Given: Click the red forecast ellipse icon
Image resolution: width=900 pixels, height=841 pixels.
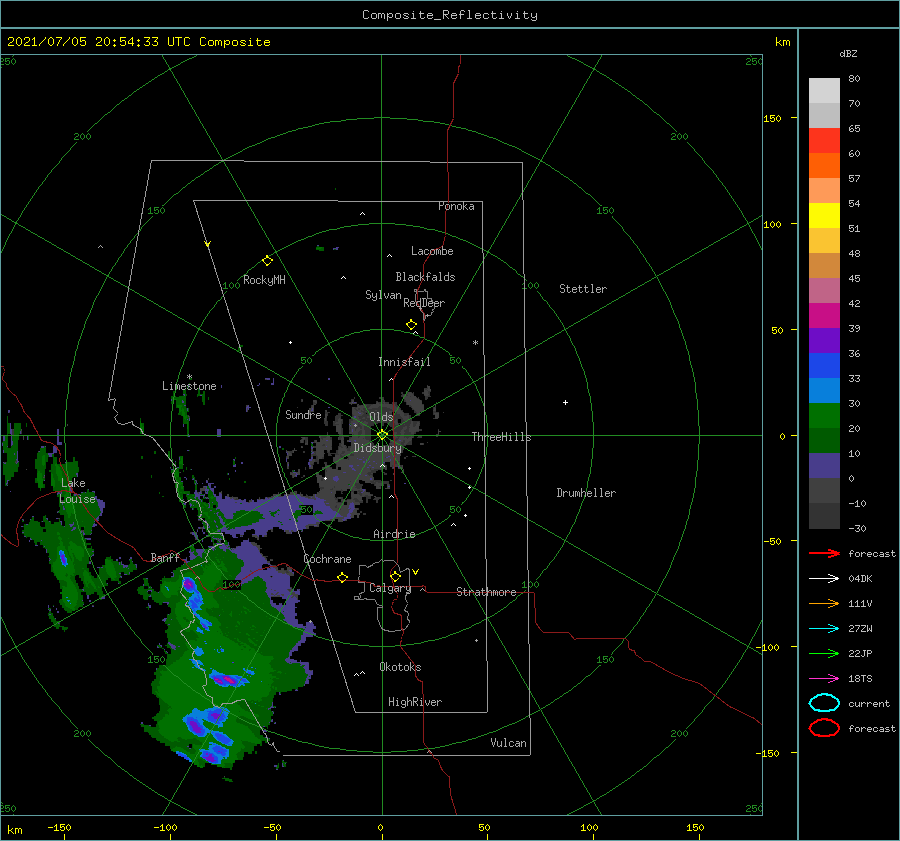Looking at the screenshot, I should tap(824, 728).
